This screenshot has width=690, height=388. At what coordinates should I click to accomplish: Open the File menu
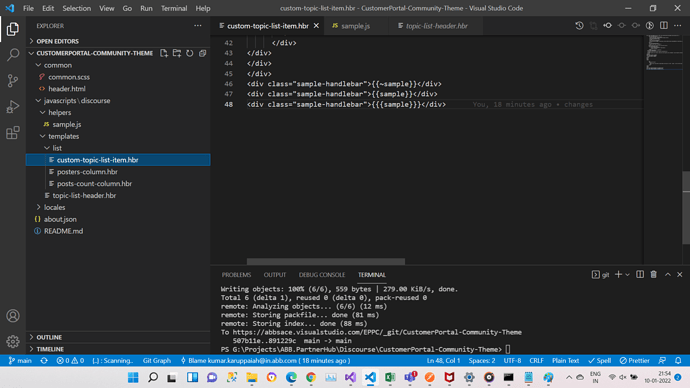coord(28,8)
